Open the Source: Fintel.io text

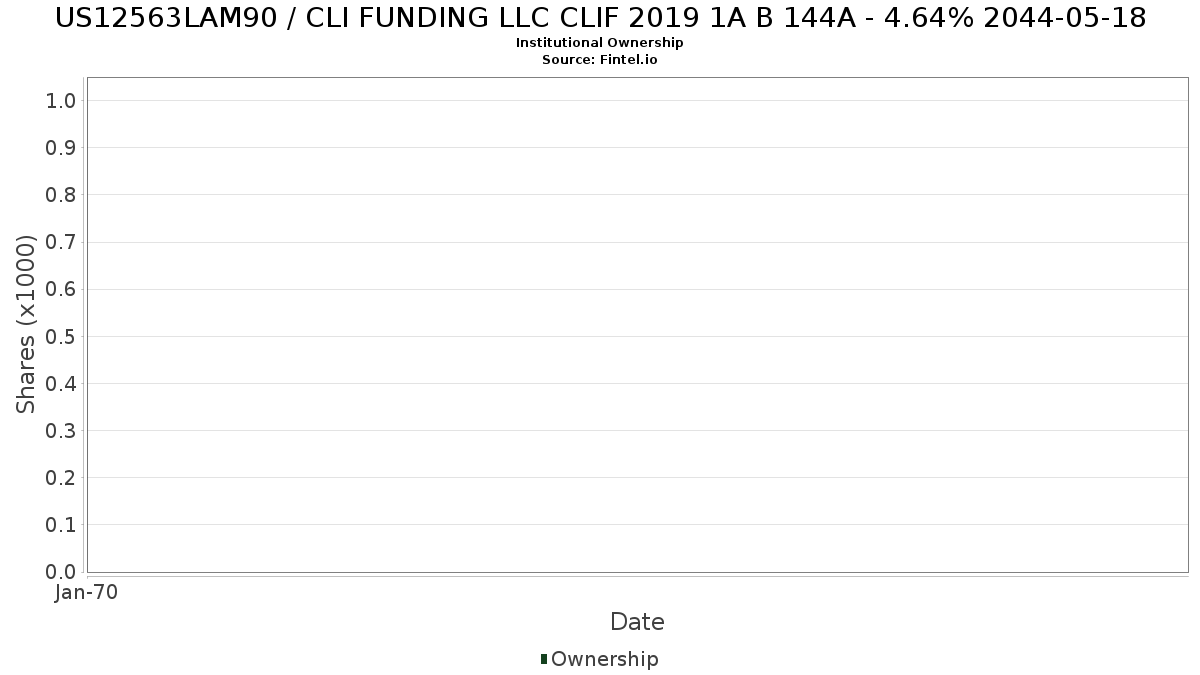click(600, 60)
